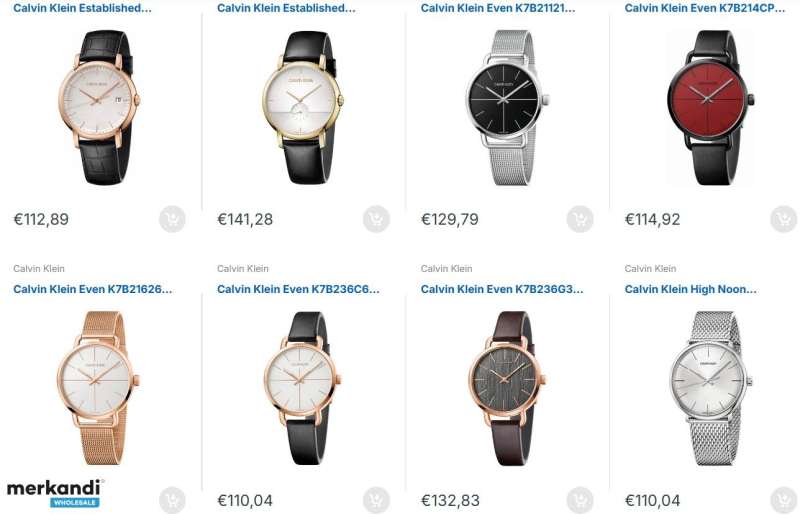This screenshot has width=800, height=514.
Task: Add first €110,04 leather watch to cart
Action: click(376, 500)
